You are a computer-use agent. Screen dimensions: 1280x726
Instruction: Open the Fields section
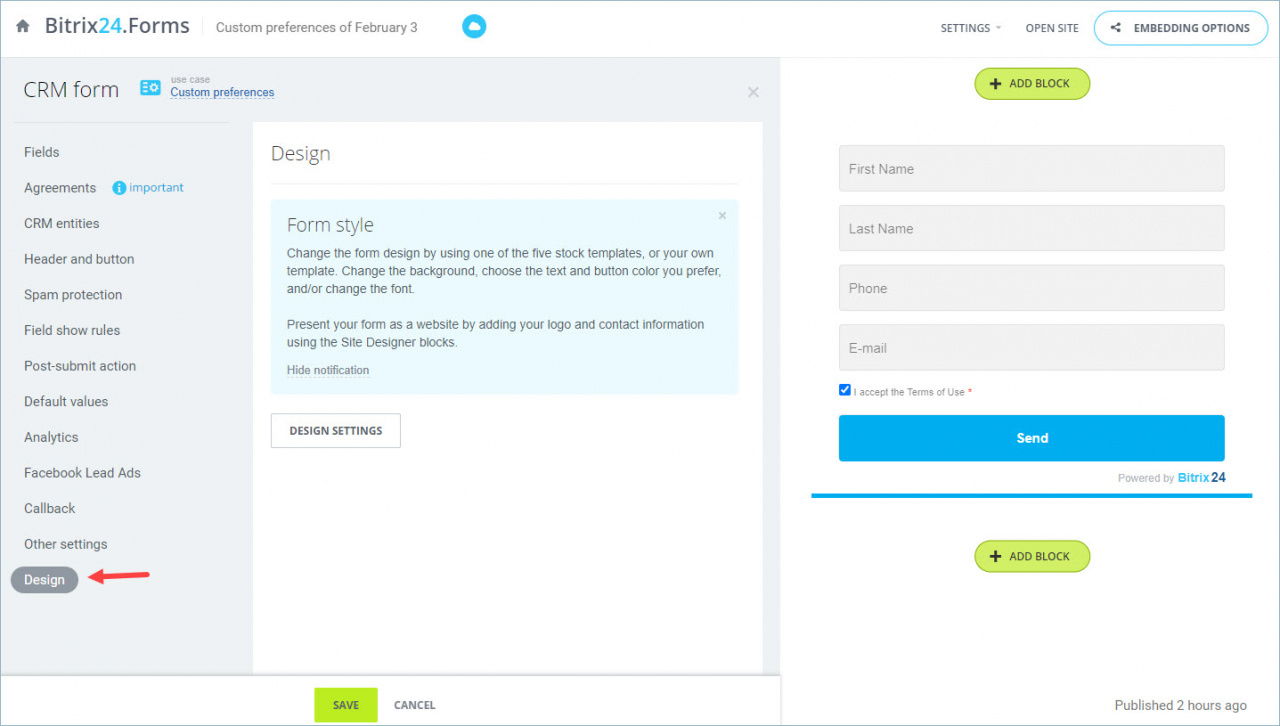coord(42,152)
